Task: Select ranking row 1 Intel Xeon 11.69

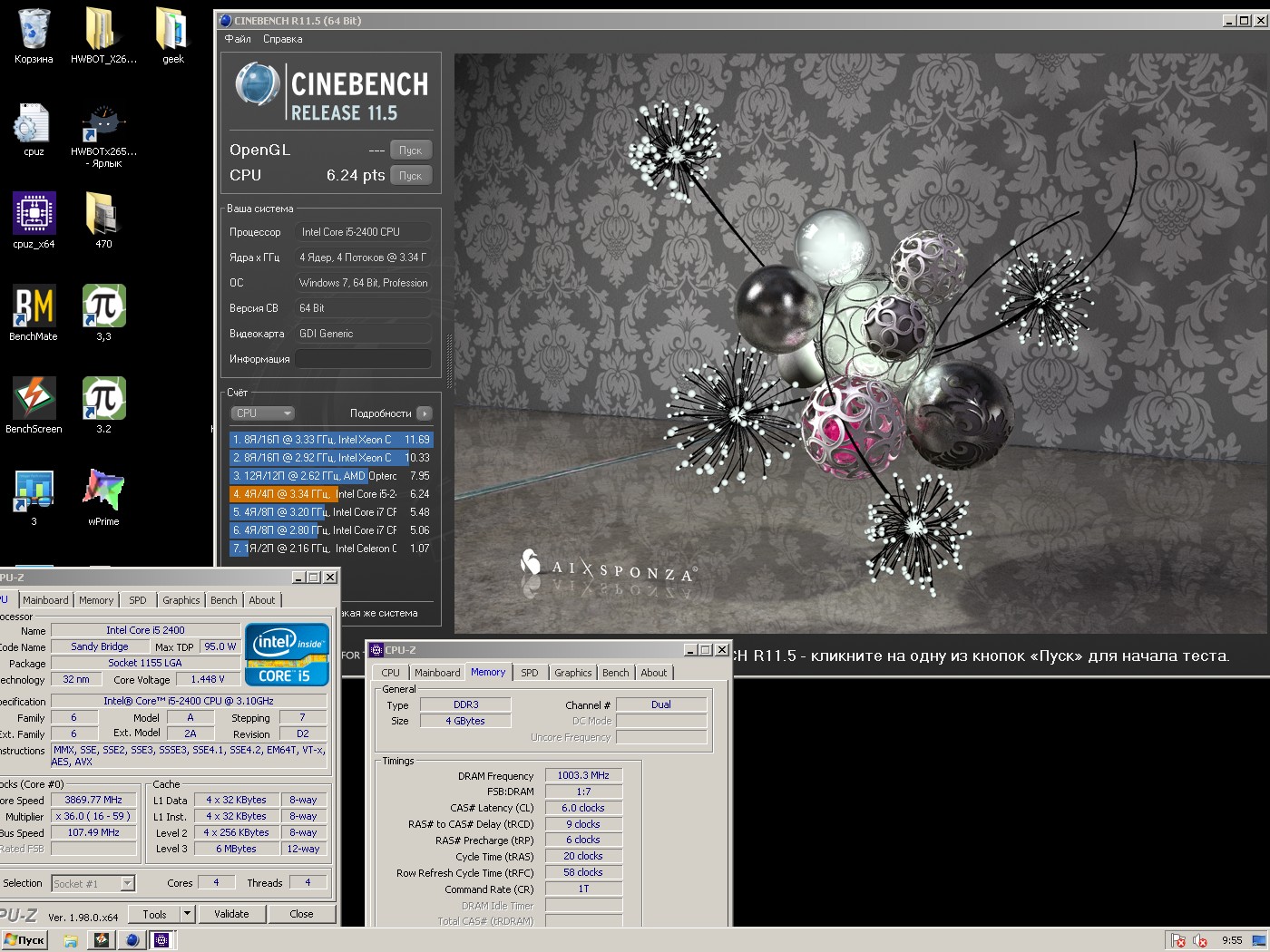Action: [331, 440]
